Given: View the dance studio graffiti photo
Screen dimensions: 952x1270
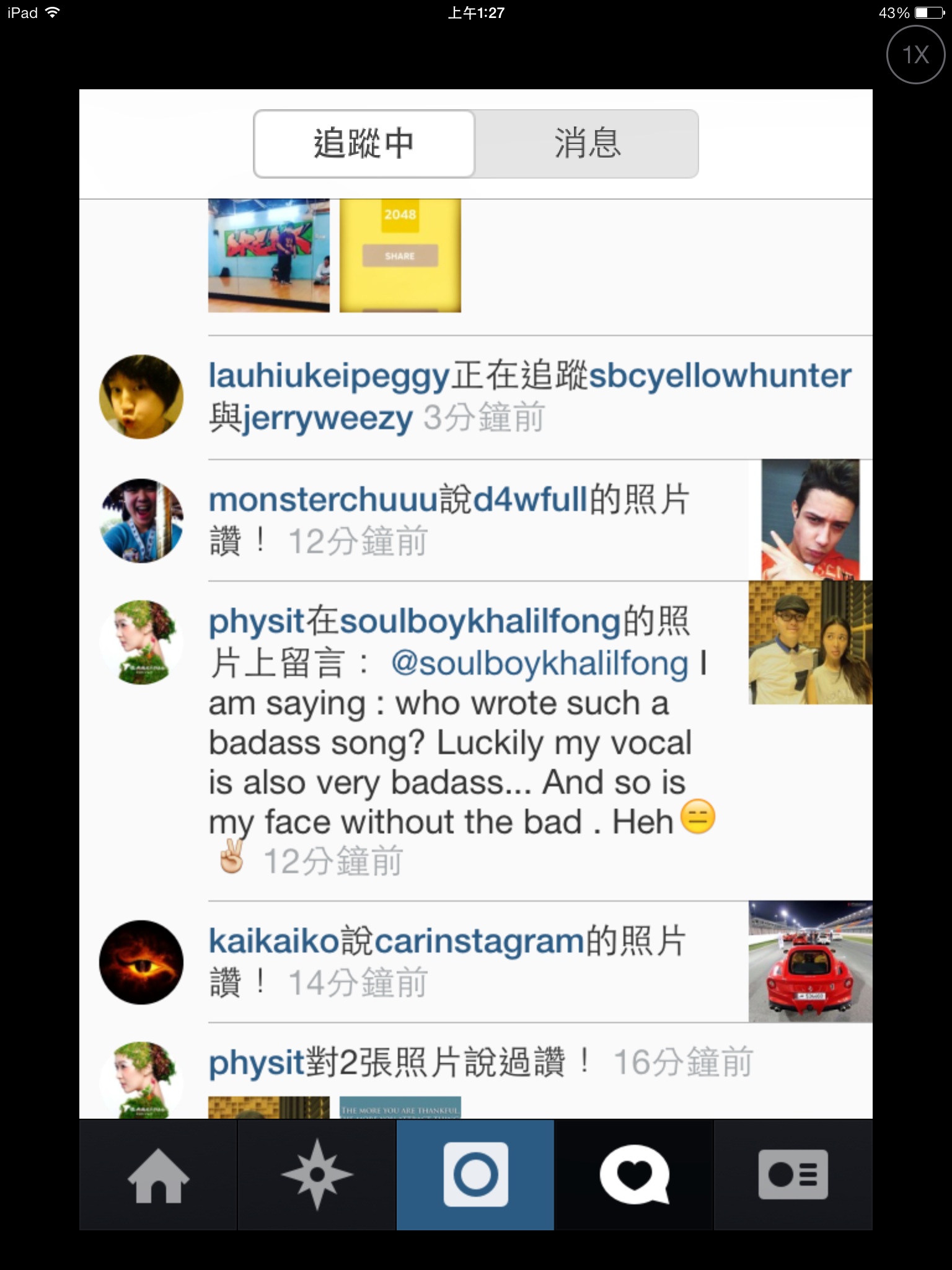Looking at the screenshot, I should [269, 255].
